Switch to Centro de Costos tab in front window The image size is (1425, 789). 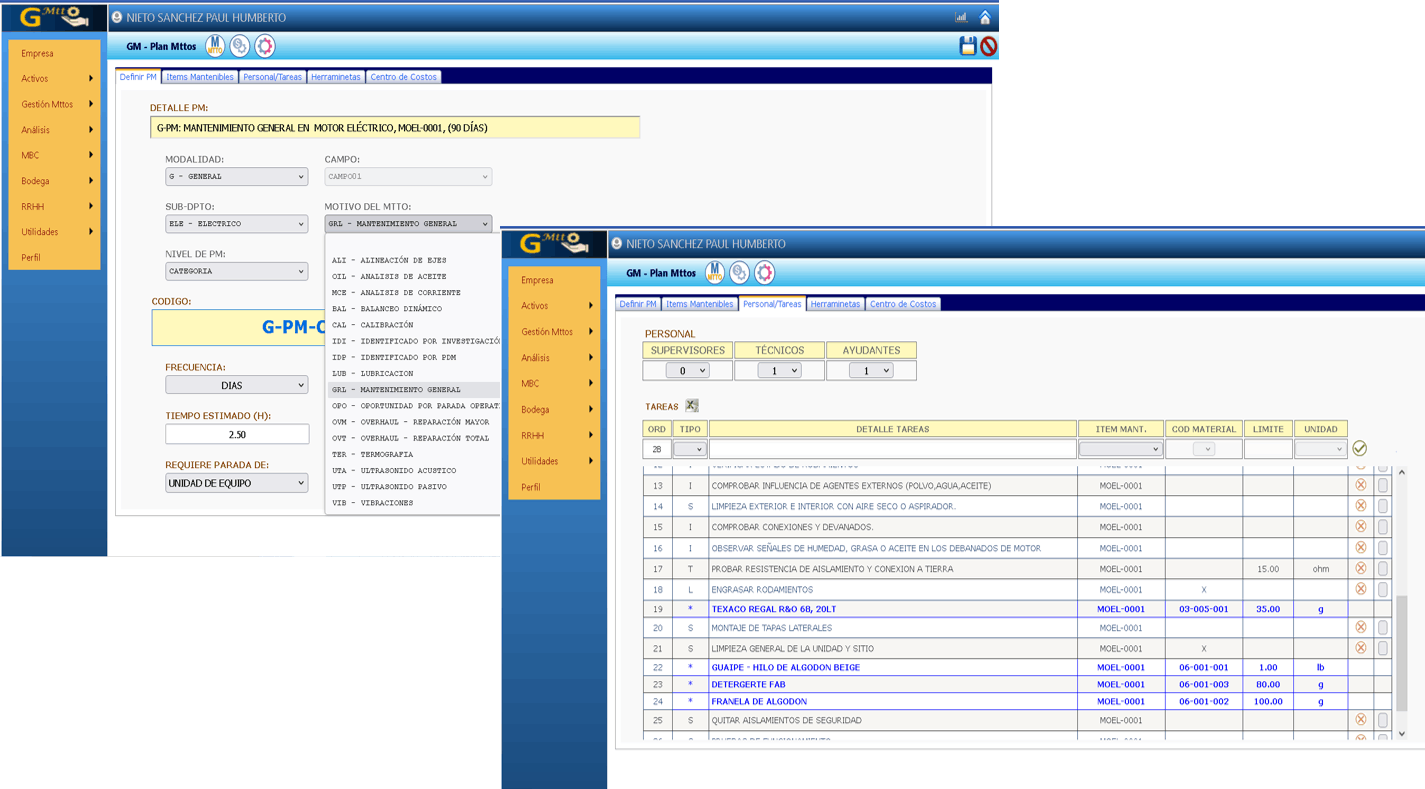(x=902, y=304)
